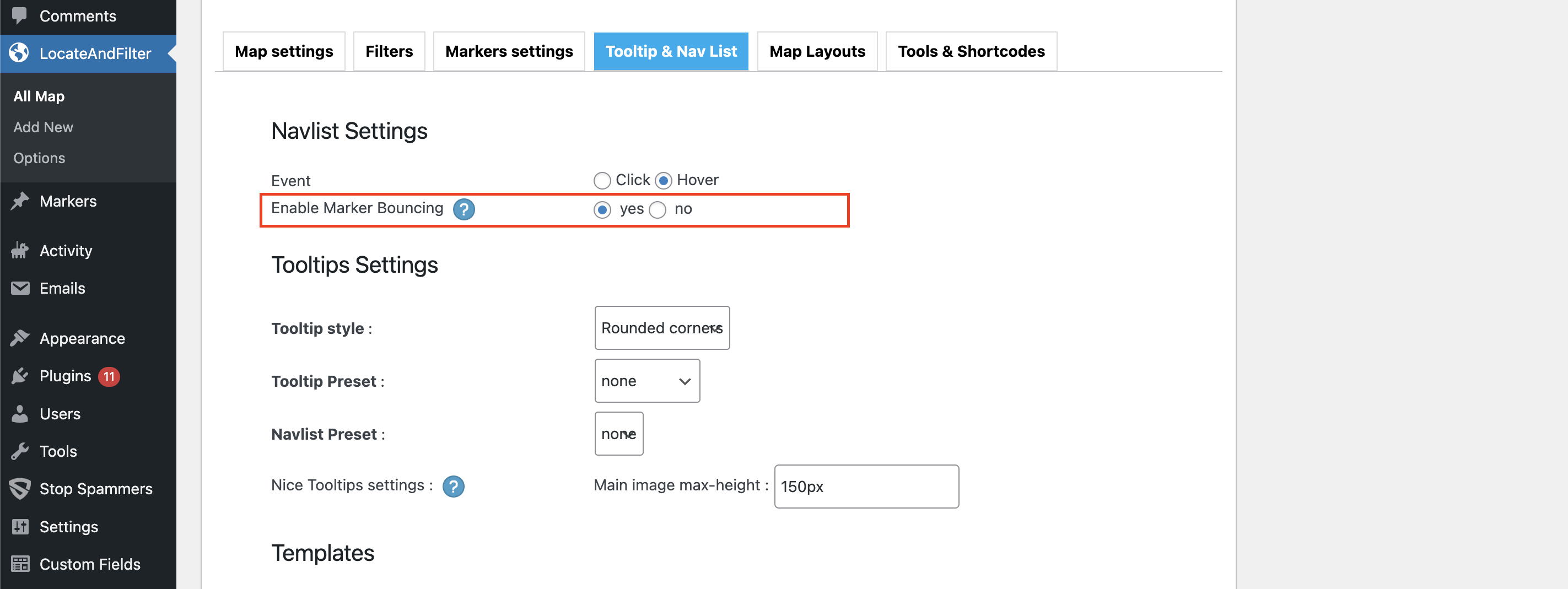Set marker bouncing to no
Viewport: 1568px width, 589px height.
(x=658, y=210)
